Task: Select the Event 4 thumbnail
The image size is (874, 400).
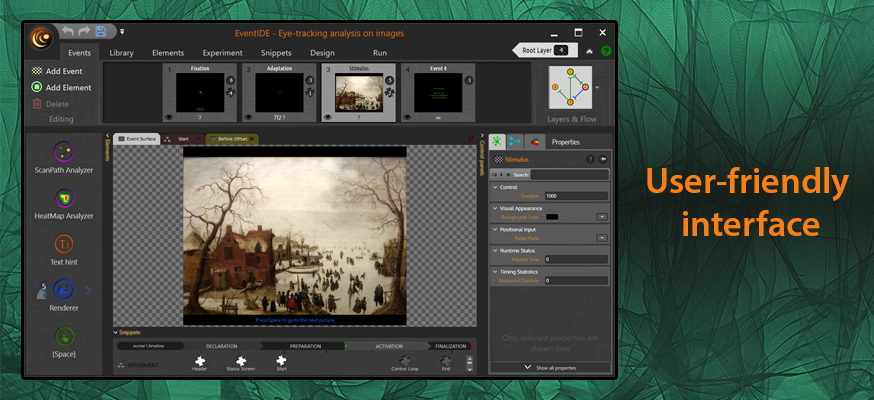Action: (438, 92)
